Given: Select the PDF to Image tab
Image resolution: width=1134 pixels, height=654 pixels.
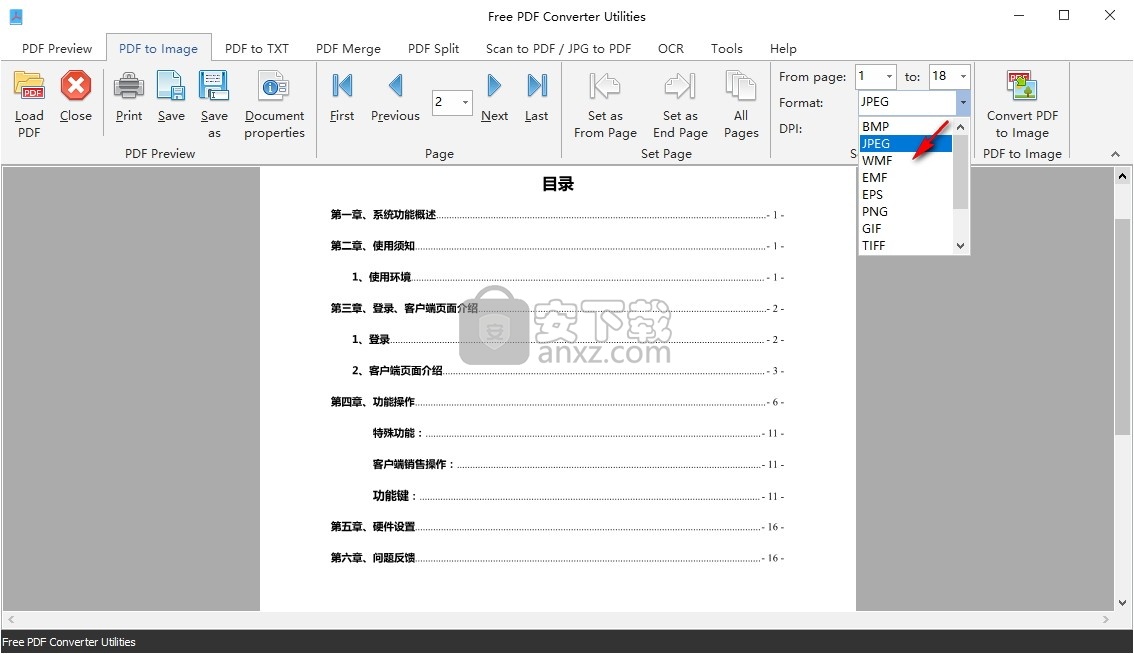Looking at the screenshot, I should point(158,48).
